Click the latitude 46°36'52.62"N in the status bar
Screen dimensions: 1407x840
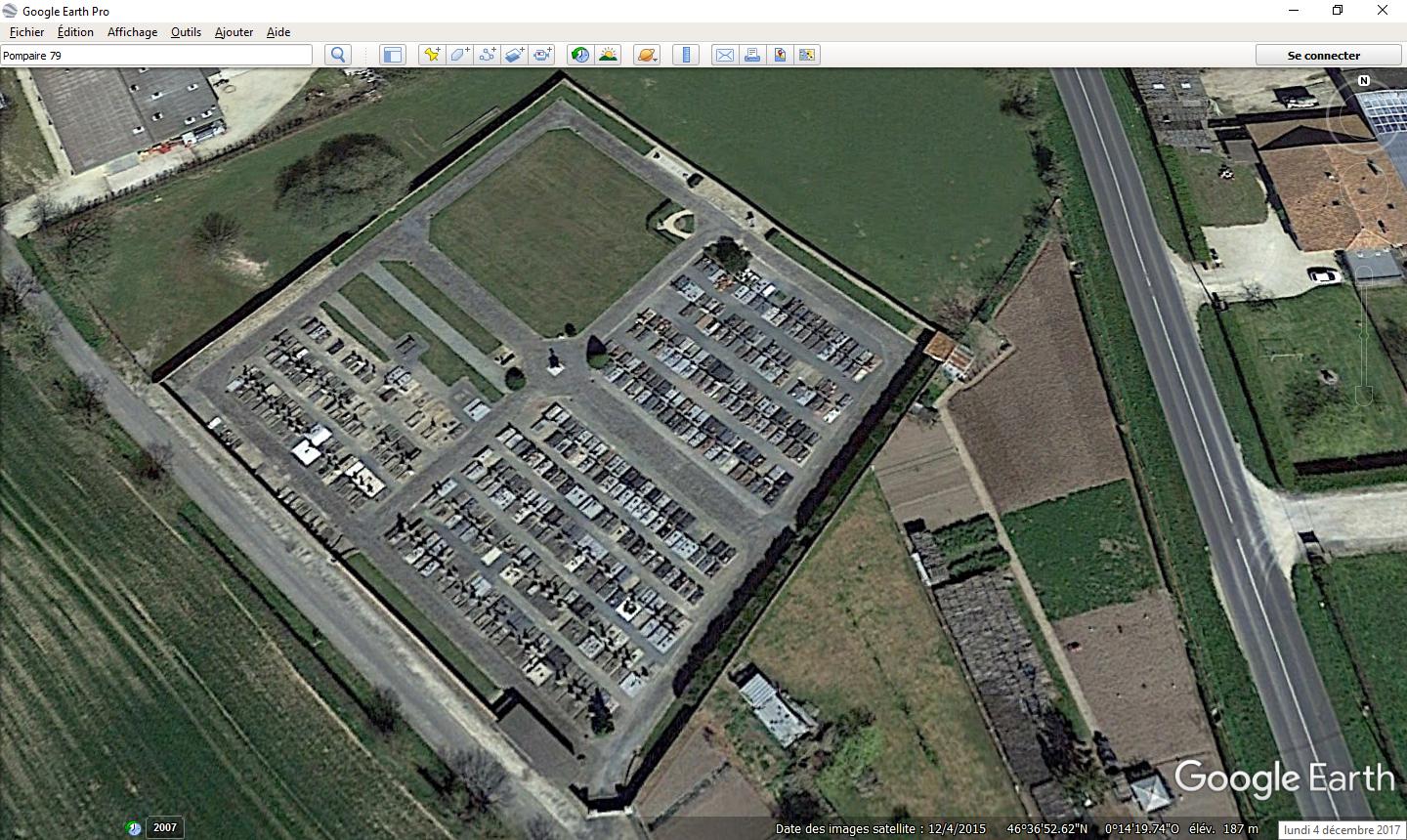click(1046, 829)
